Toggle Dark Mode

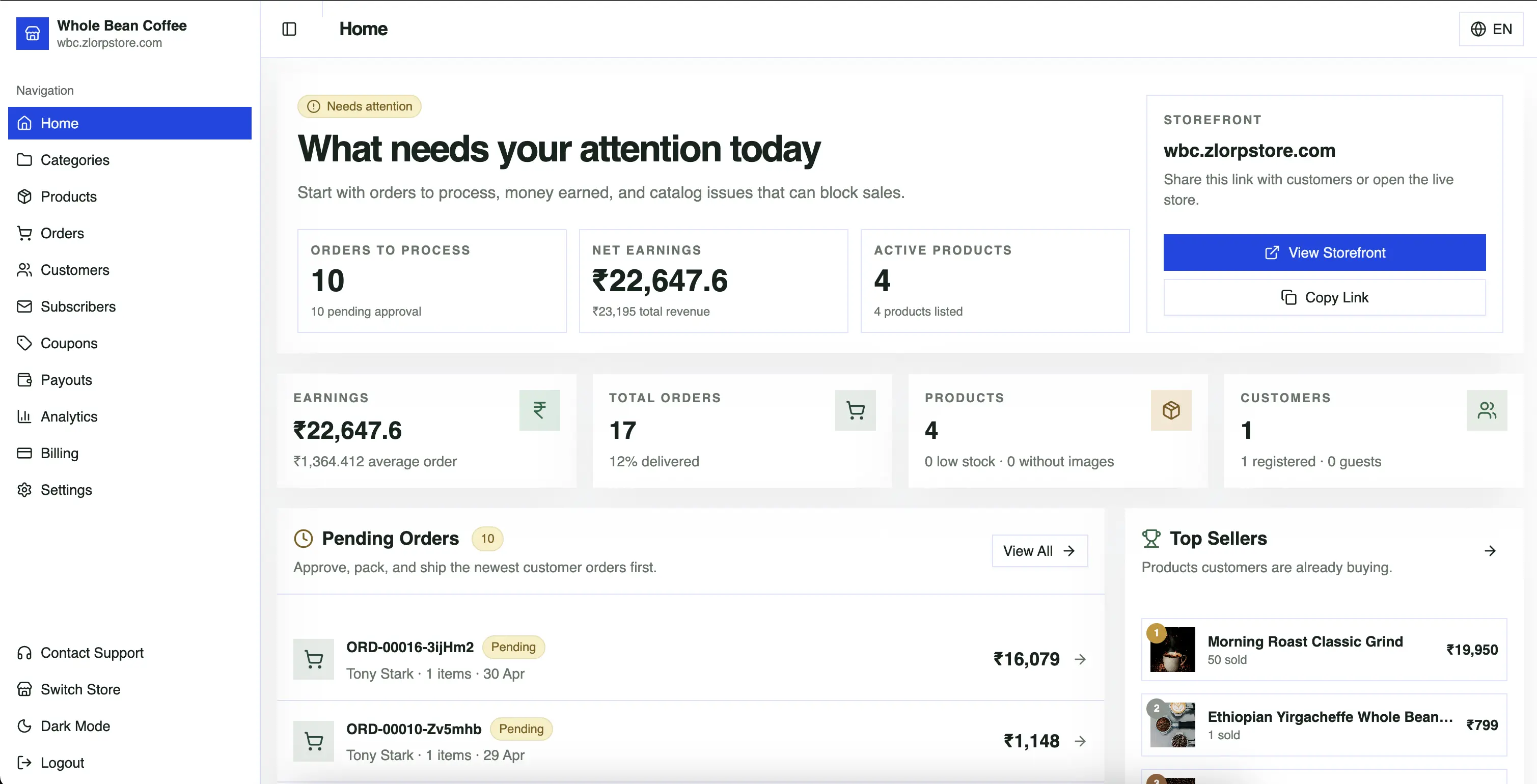tap(130, 726)
